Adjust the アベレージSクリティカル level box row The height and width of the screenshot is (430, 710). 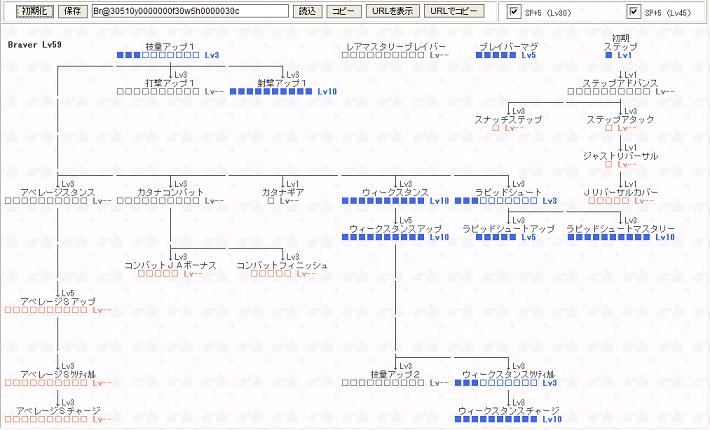pos(46,383)
